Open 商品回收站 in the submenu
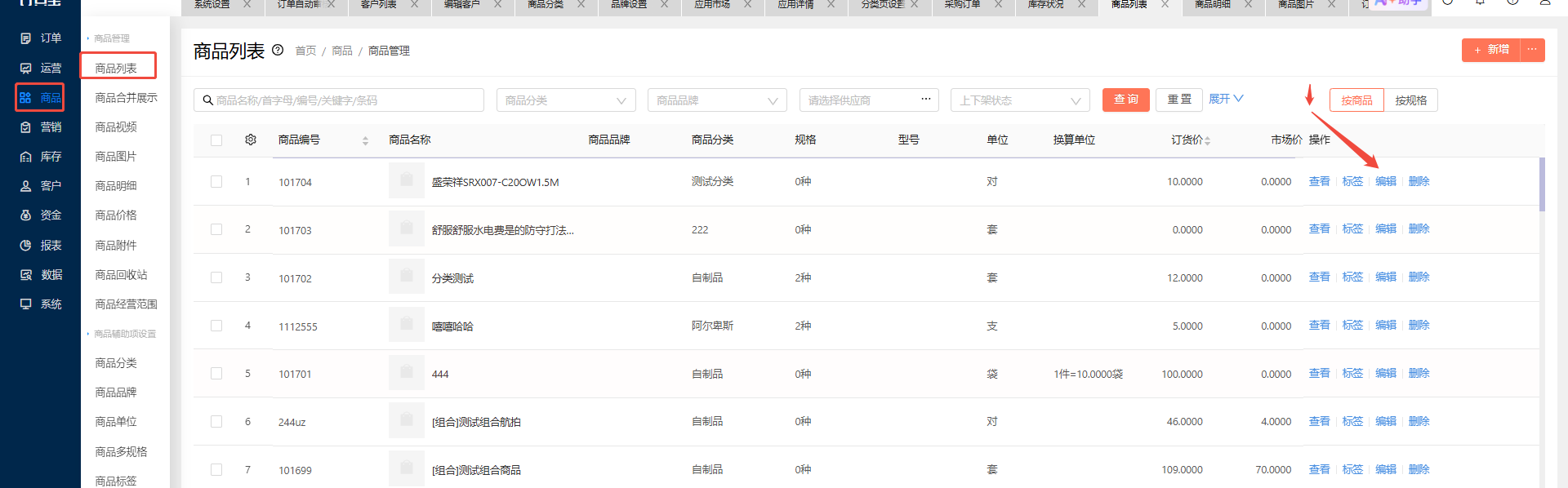The height and width of the screenshot is (488, 1568). [x=121, y=275]
